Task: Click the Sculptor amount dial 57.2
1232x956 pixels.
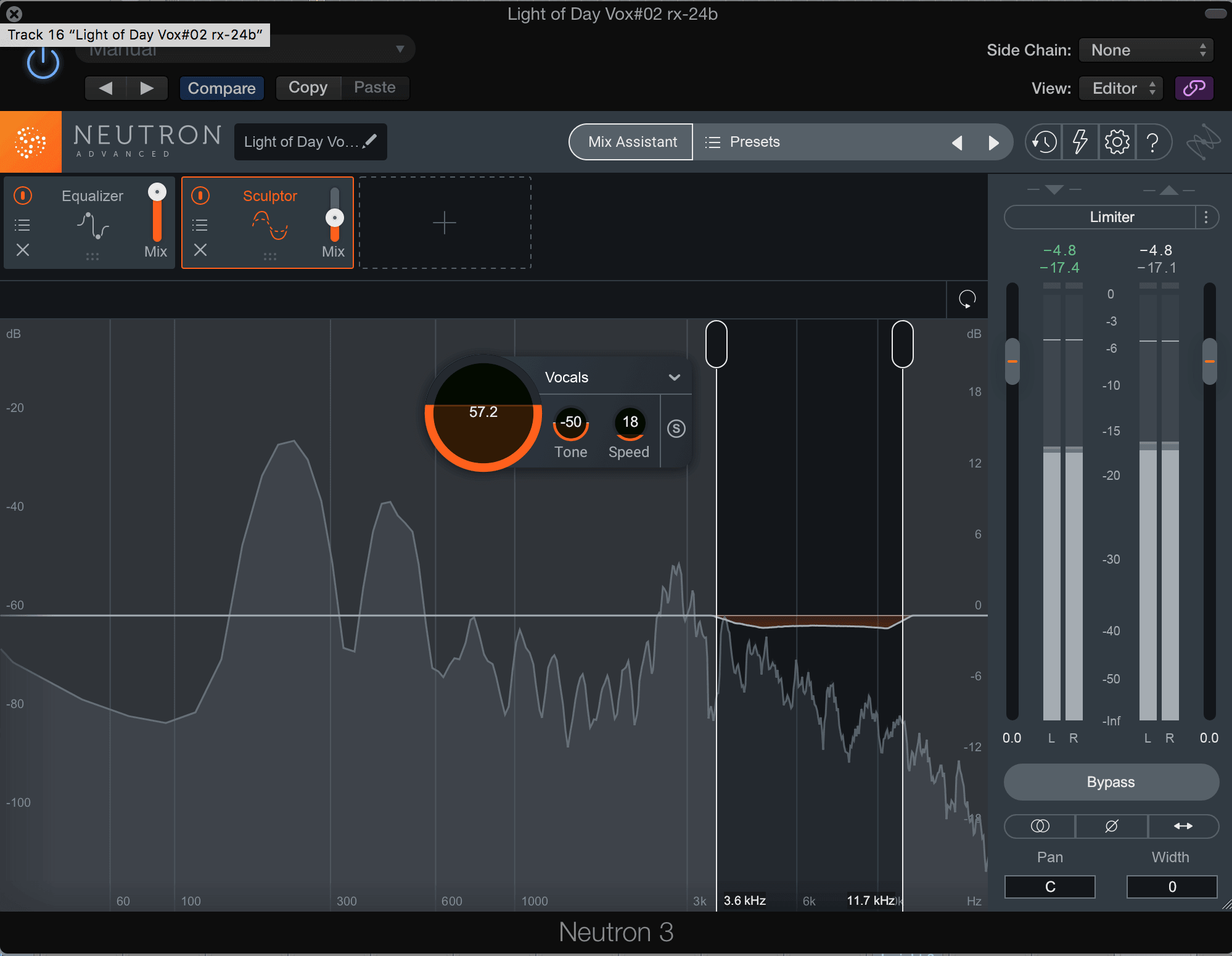Action: coord(483,413)
